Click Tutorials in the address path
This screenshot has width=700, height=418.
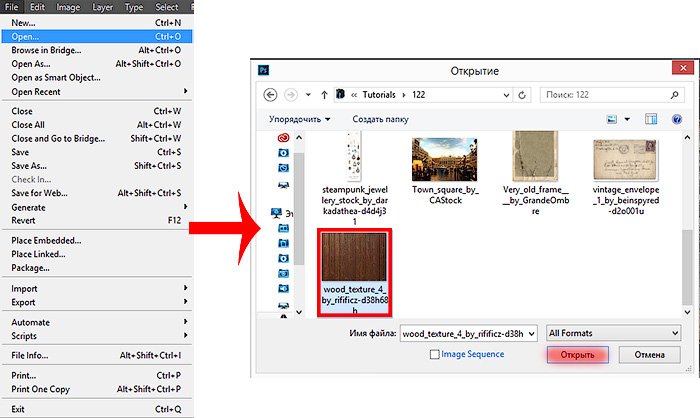point(379,95)
